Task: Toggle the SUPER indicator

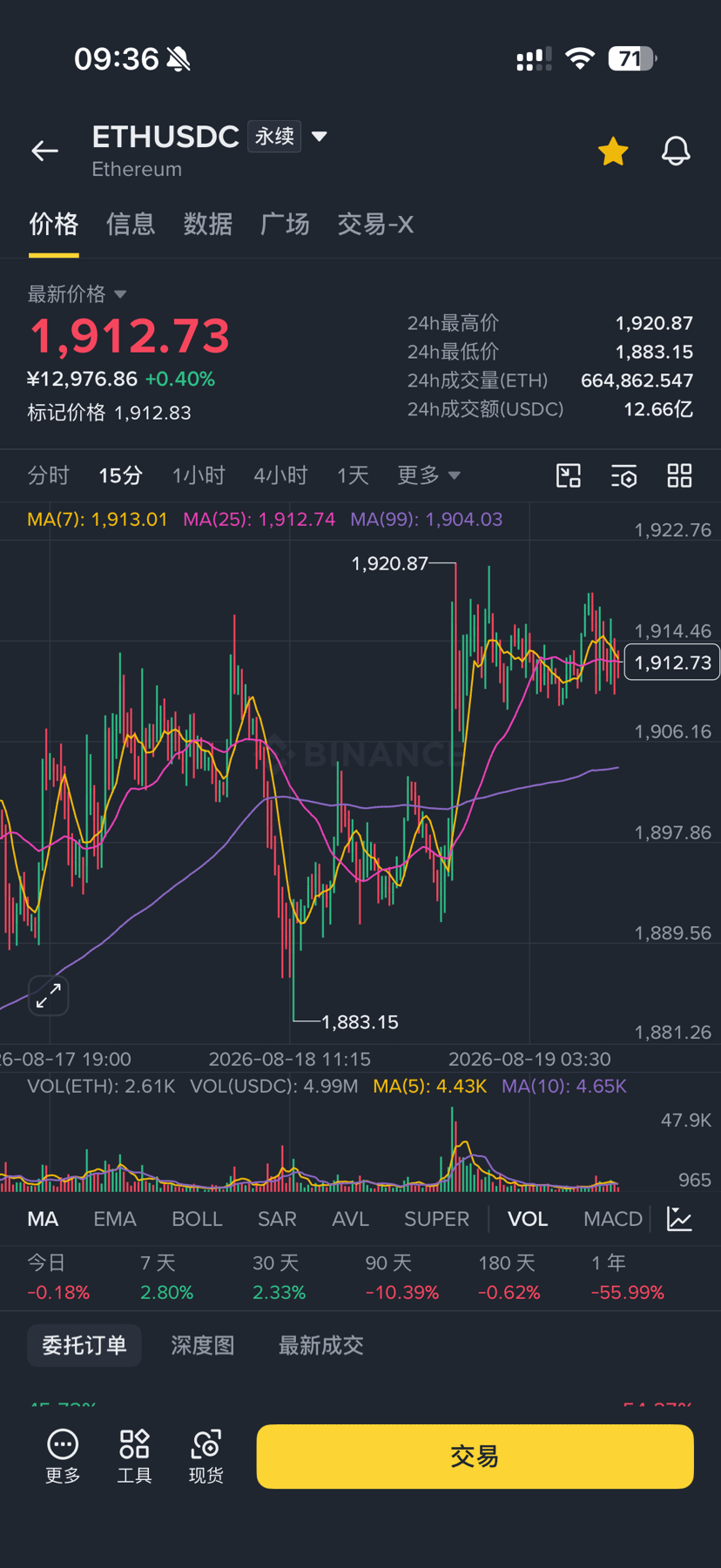Action: 436,1219
